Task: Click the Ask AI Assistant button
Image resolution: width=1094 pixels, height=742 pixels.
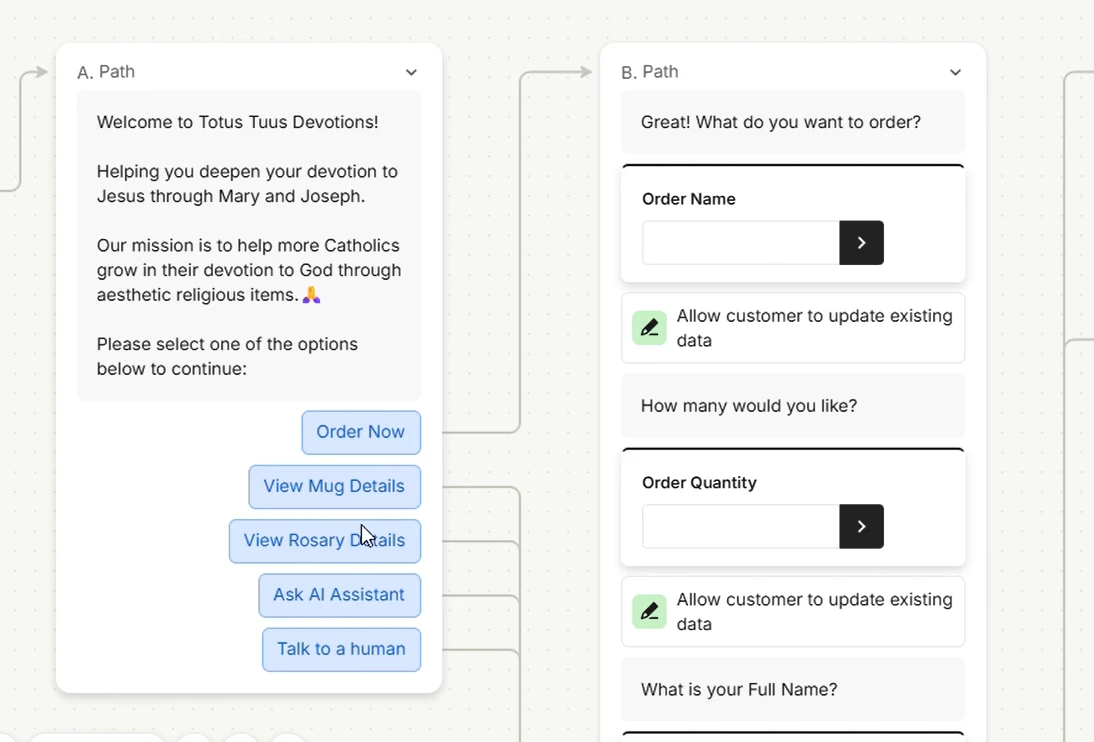Action: 339,595
